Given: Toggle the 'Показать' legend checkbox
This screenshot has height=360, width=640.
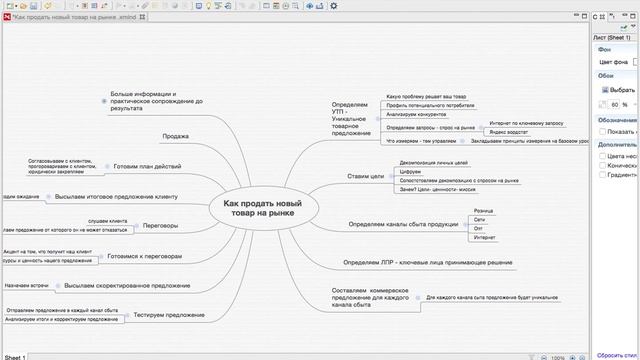Looking at the screenshot, I should [602, 131].
